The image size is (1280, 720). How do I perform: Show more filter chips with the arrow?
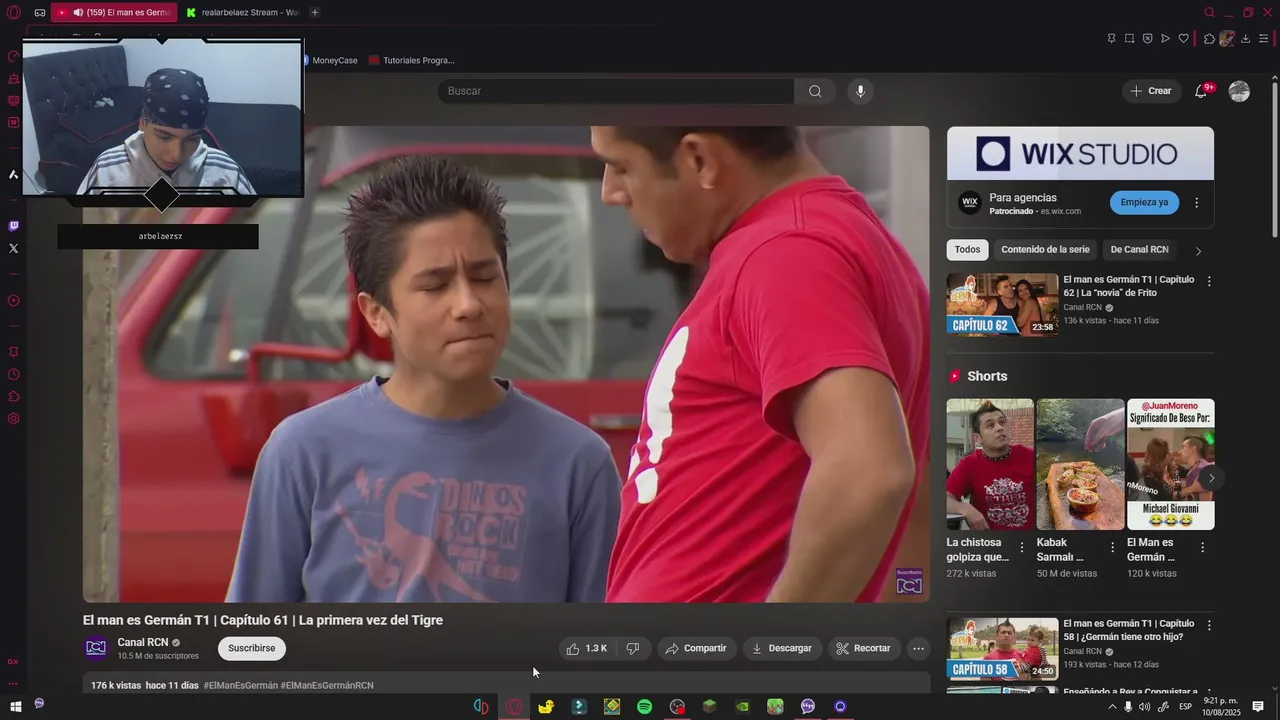click(x=1198, y=251)
